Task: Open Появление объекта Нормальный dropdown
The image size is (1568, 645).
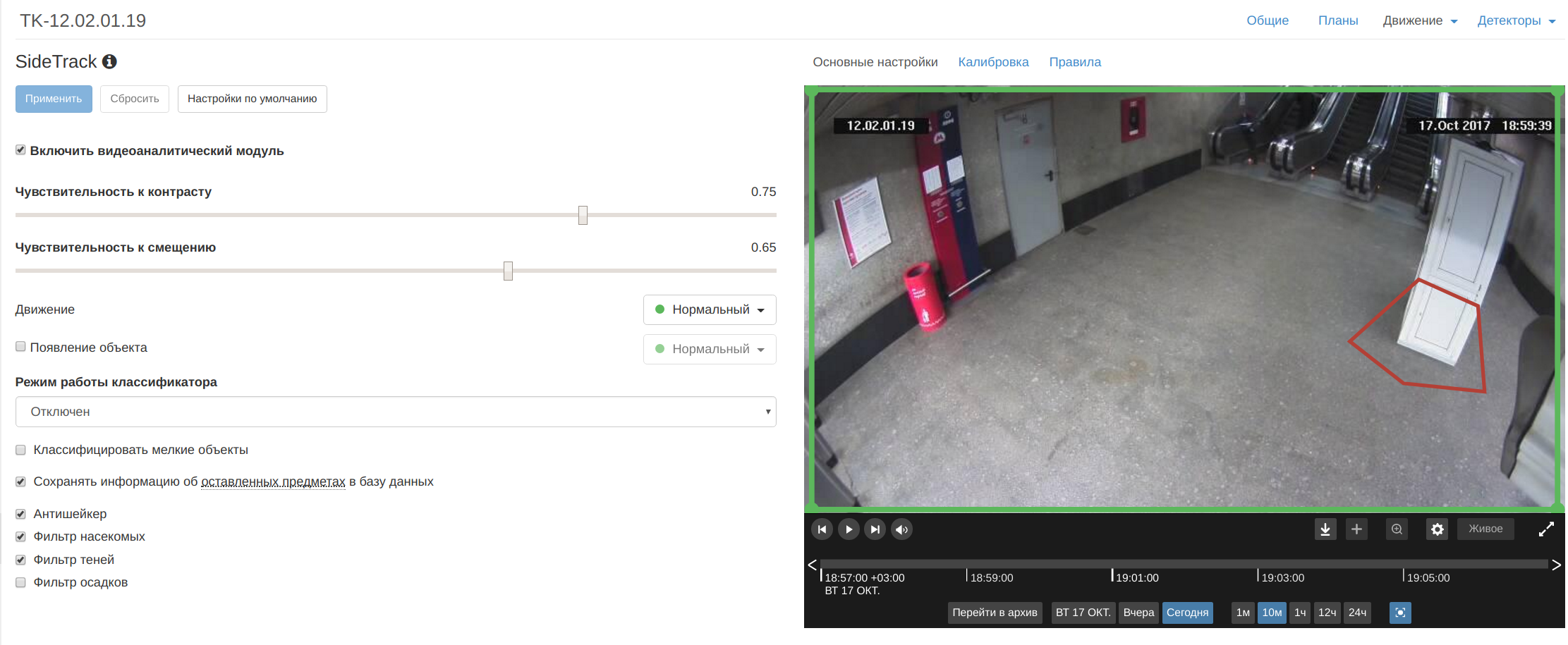Action: click(710, 349)
